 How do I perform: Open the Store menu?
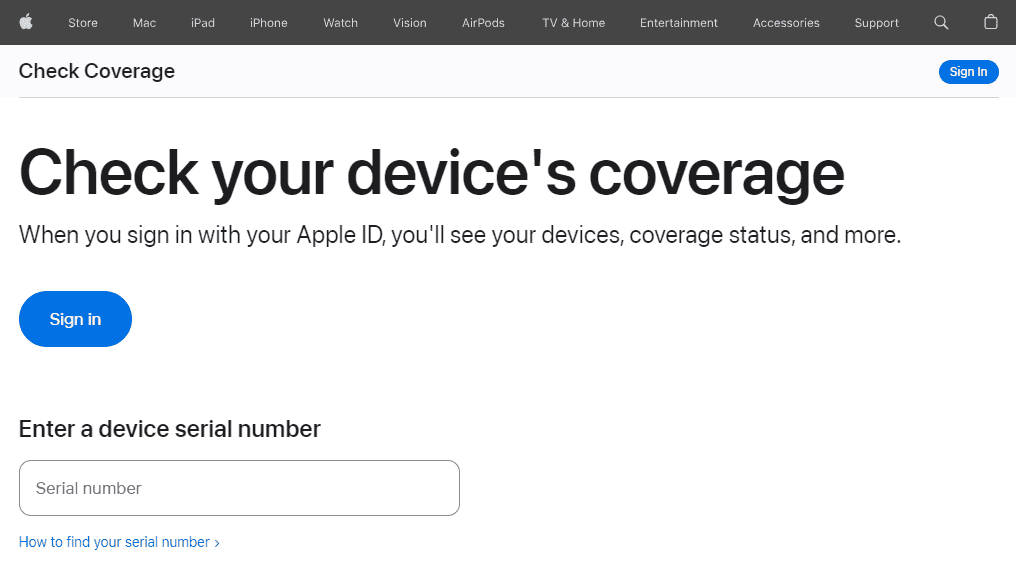click(x=83, y=23)
